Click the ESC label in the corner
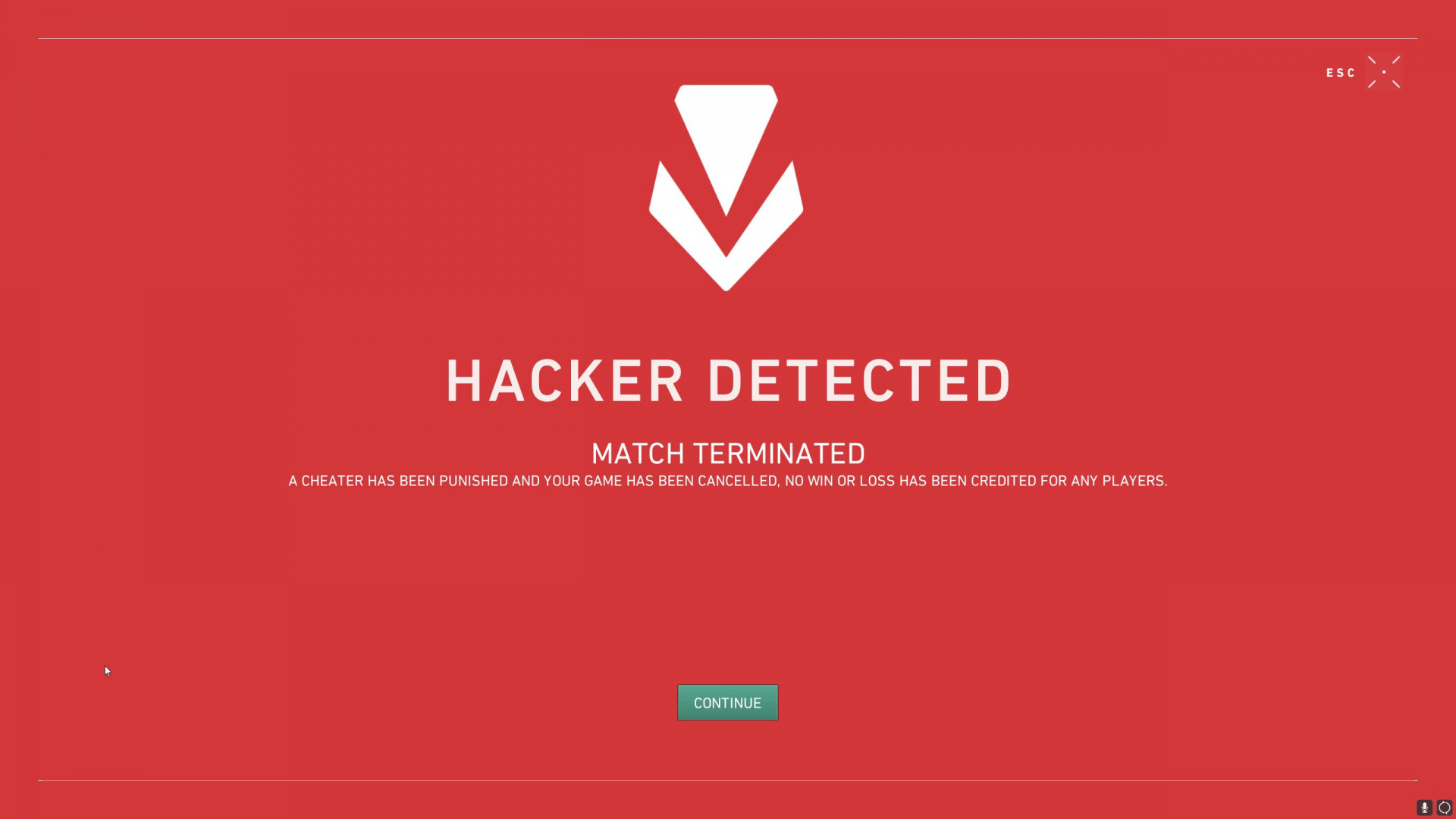Screen dimensions: 1456x819 1340,73
